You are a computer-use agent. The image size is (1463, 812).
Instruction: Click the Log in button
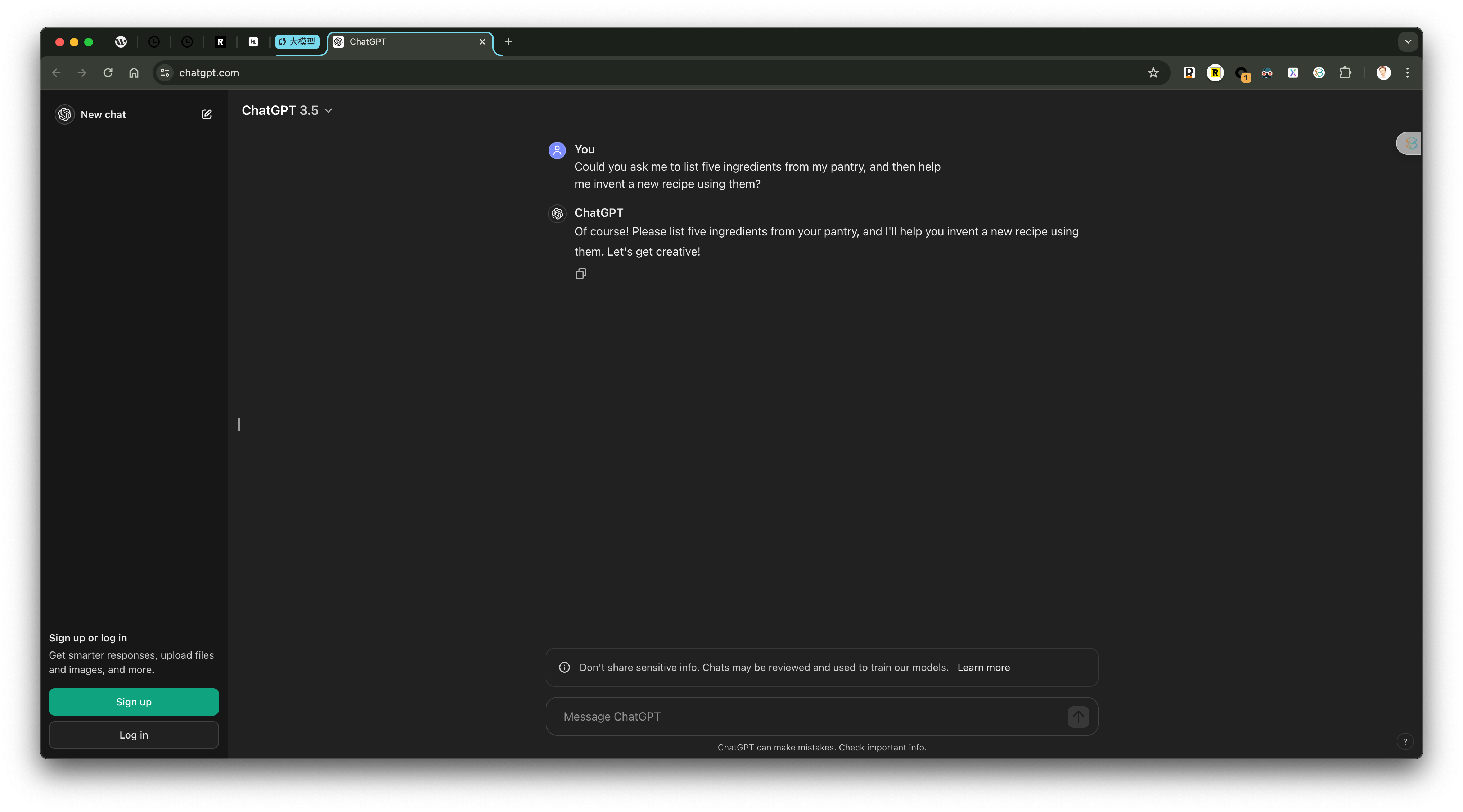click(134, 735)
